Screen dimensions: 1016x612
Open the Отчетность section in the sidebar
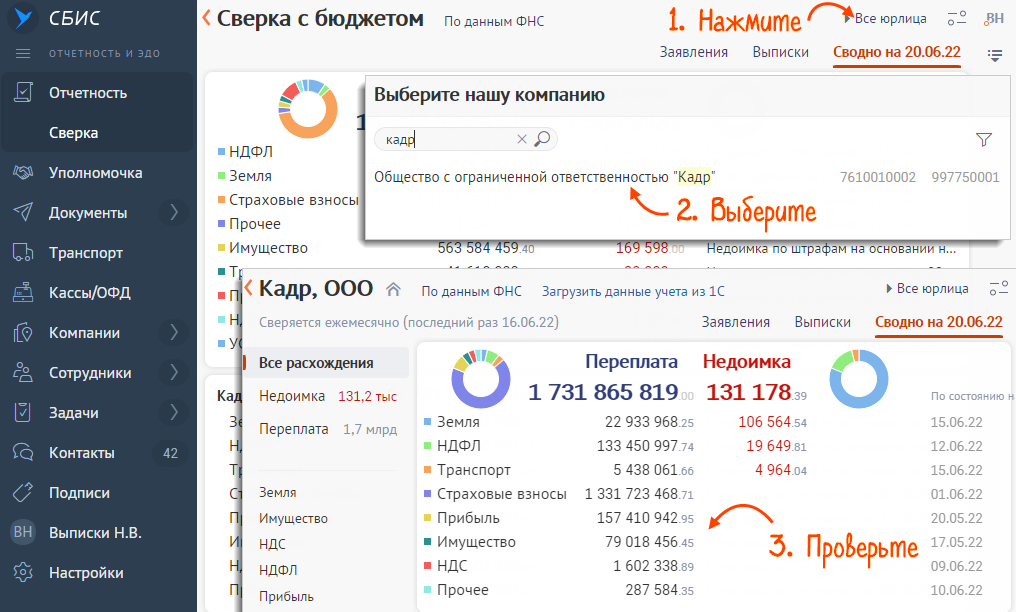88,93
